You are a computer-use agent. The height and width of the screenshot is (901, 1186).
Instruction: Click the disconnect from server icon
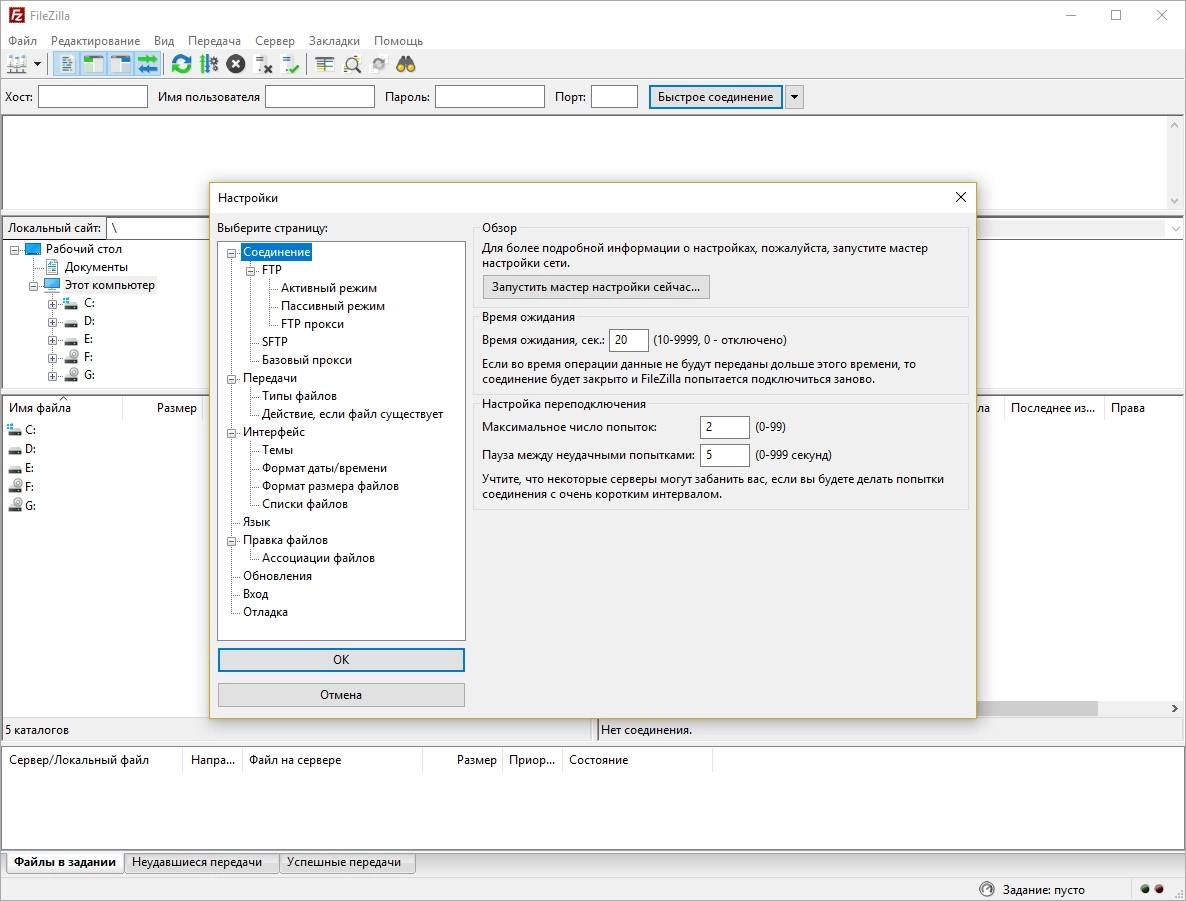[x=263, y=64]
